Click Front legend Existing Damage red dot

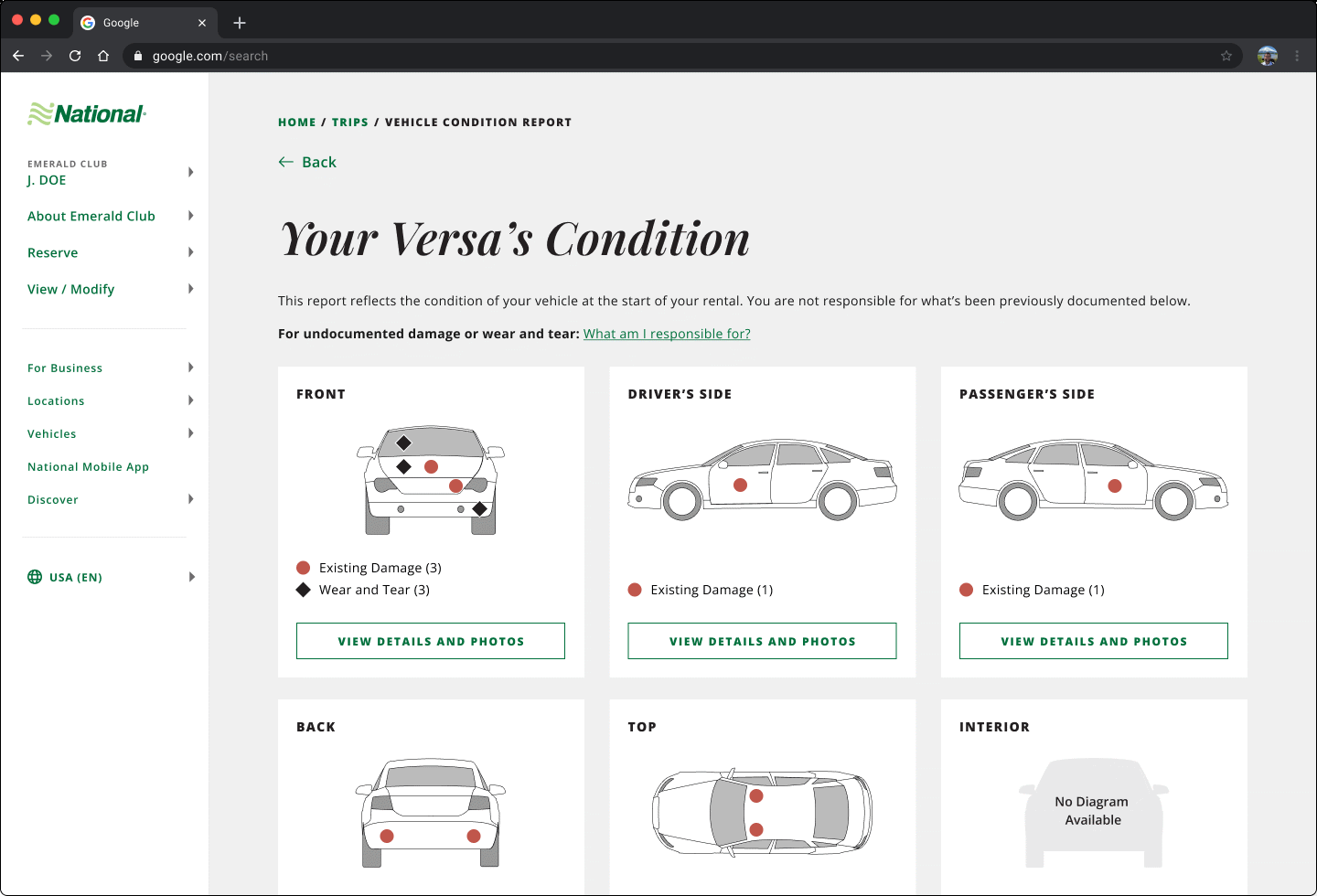304,568
